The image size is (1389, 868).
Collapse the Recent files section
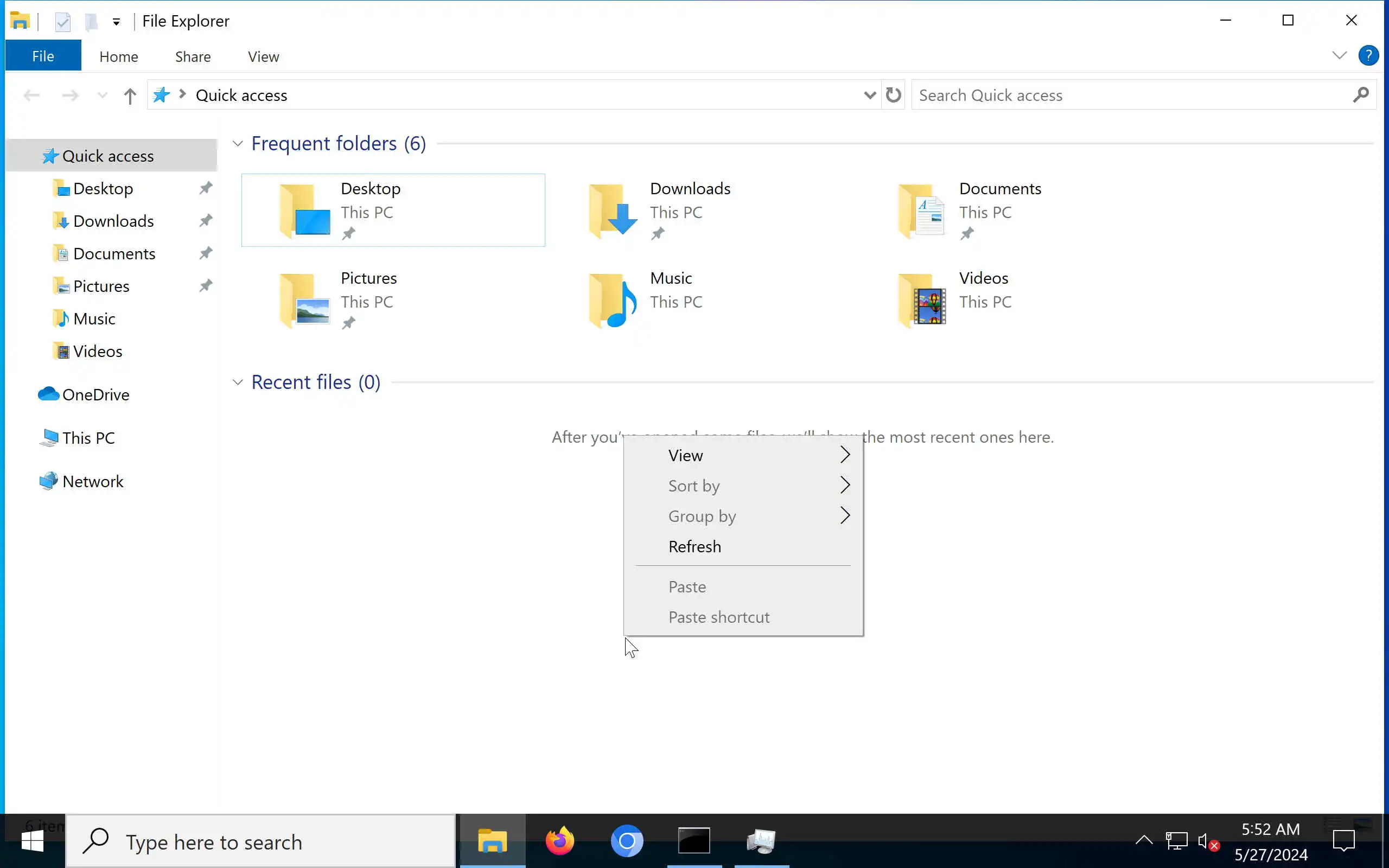click(238, 382)
